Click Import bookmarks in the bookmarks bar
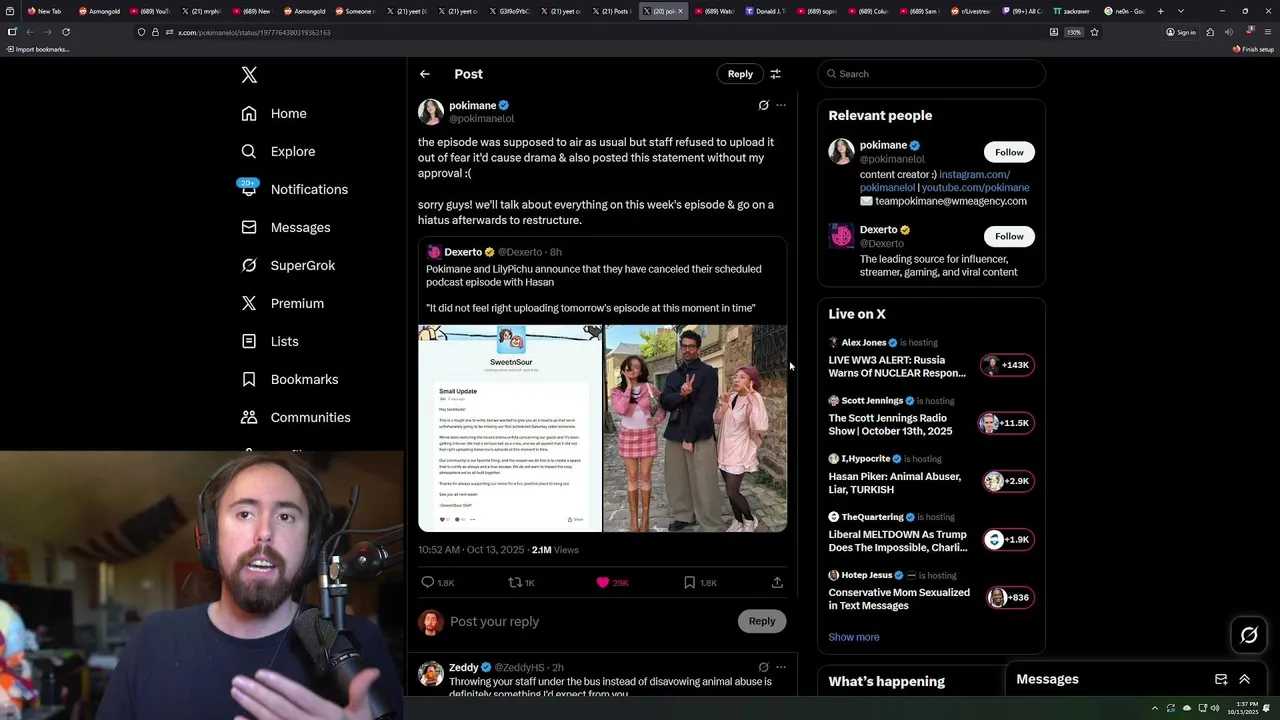This screenshot has width=1280, height=720. tap(38, 49)
